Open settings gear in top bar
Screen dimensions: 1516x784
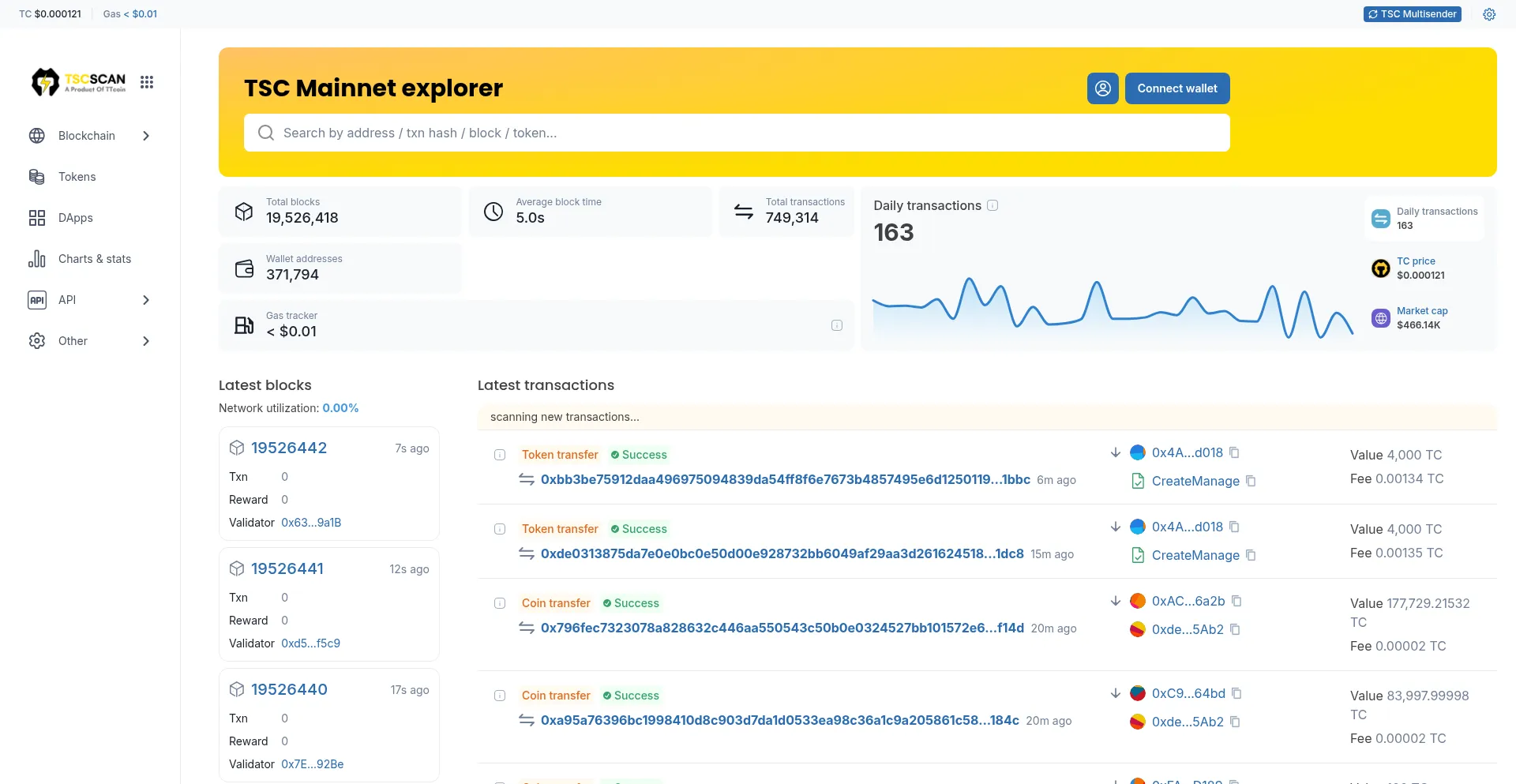click(1489, 14)
